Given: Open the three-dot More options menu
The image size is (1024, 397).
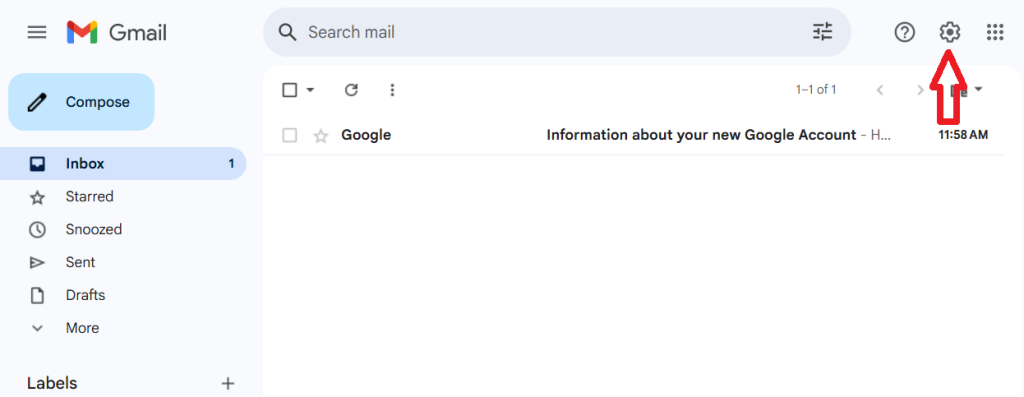Looking at the screenshot, I should pyautogui.click(x=392, y=90).
